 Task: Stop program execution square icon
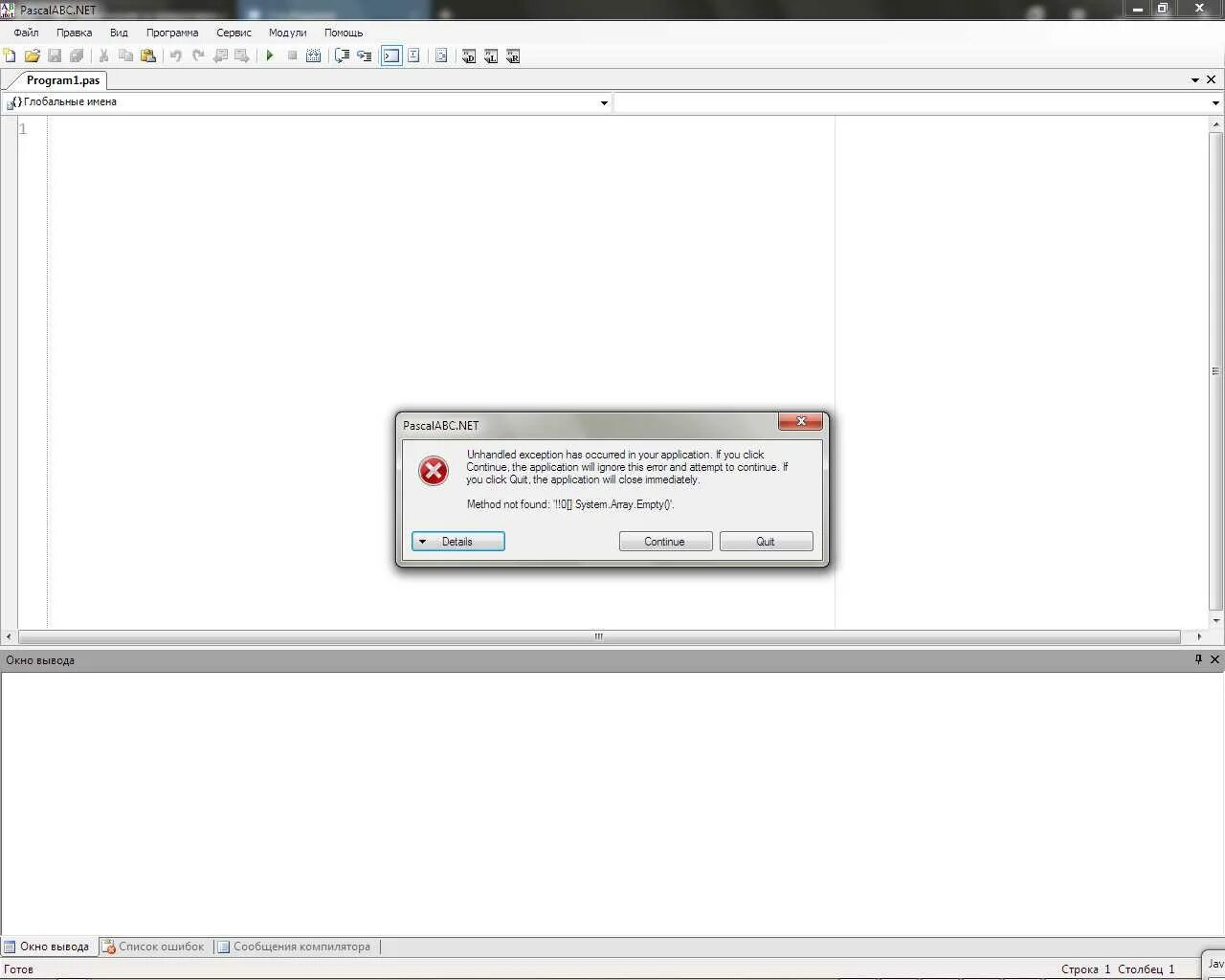[292, 56]
